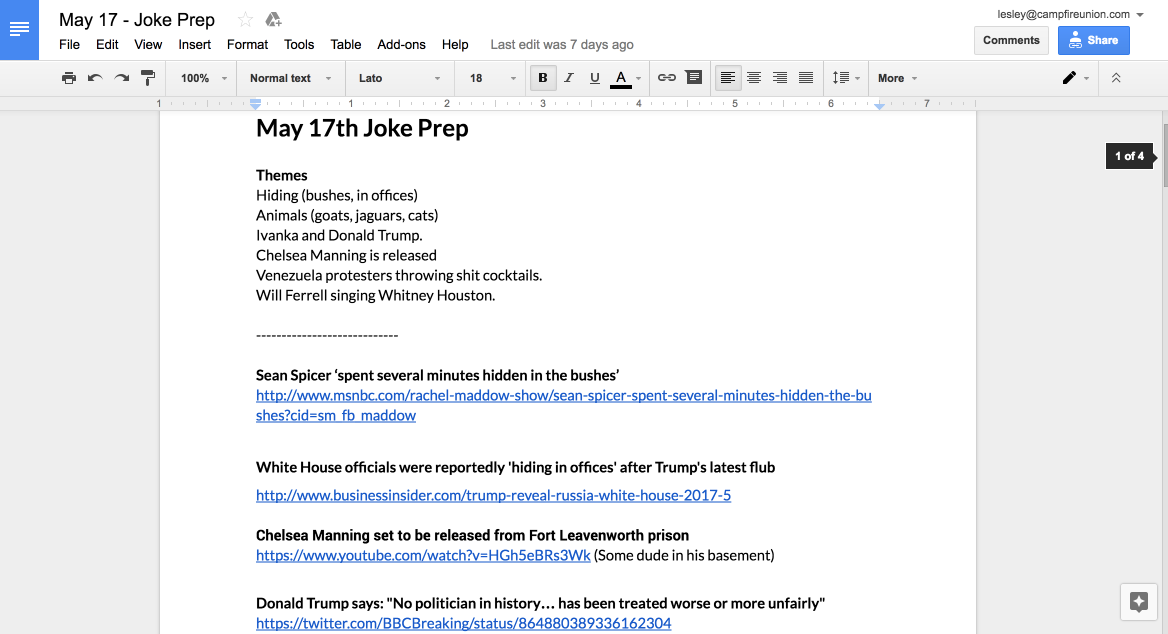The image size is (1168, 634).
Task: Click the 1 of 4 page indicator
Action: (x=1130, y=156)
